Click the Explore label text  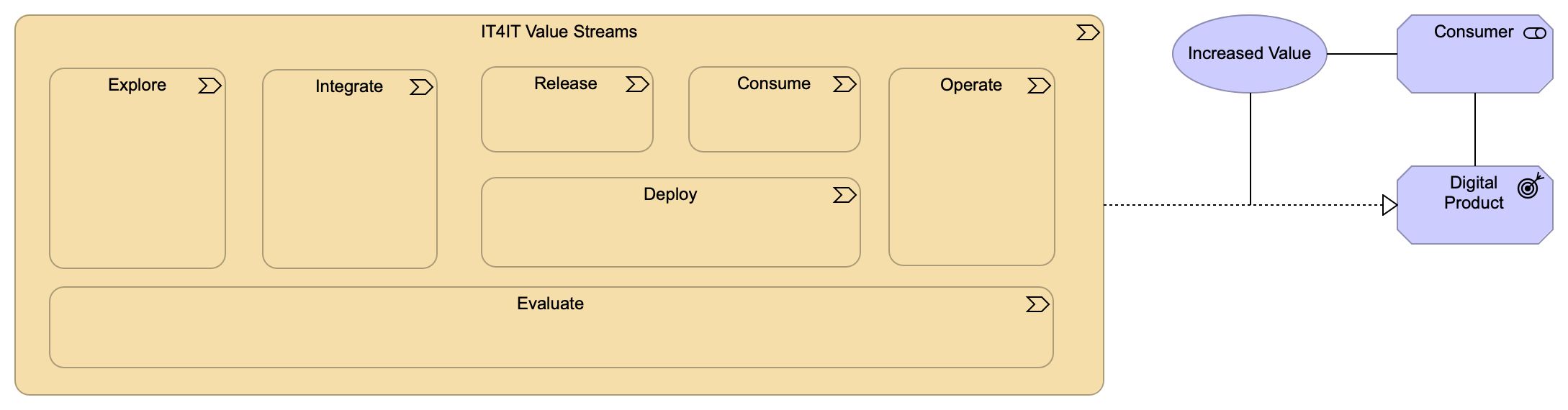(137, 85)
